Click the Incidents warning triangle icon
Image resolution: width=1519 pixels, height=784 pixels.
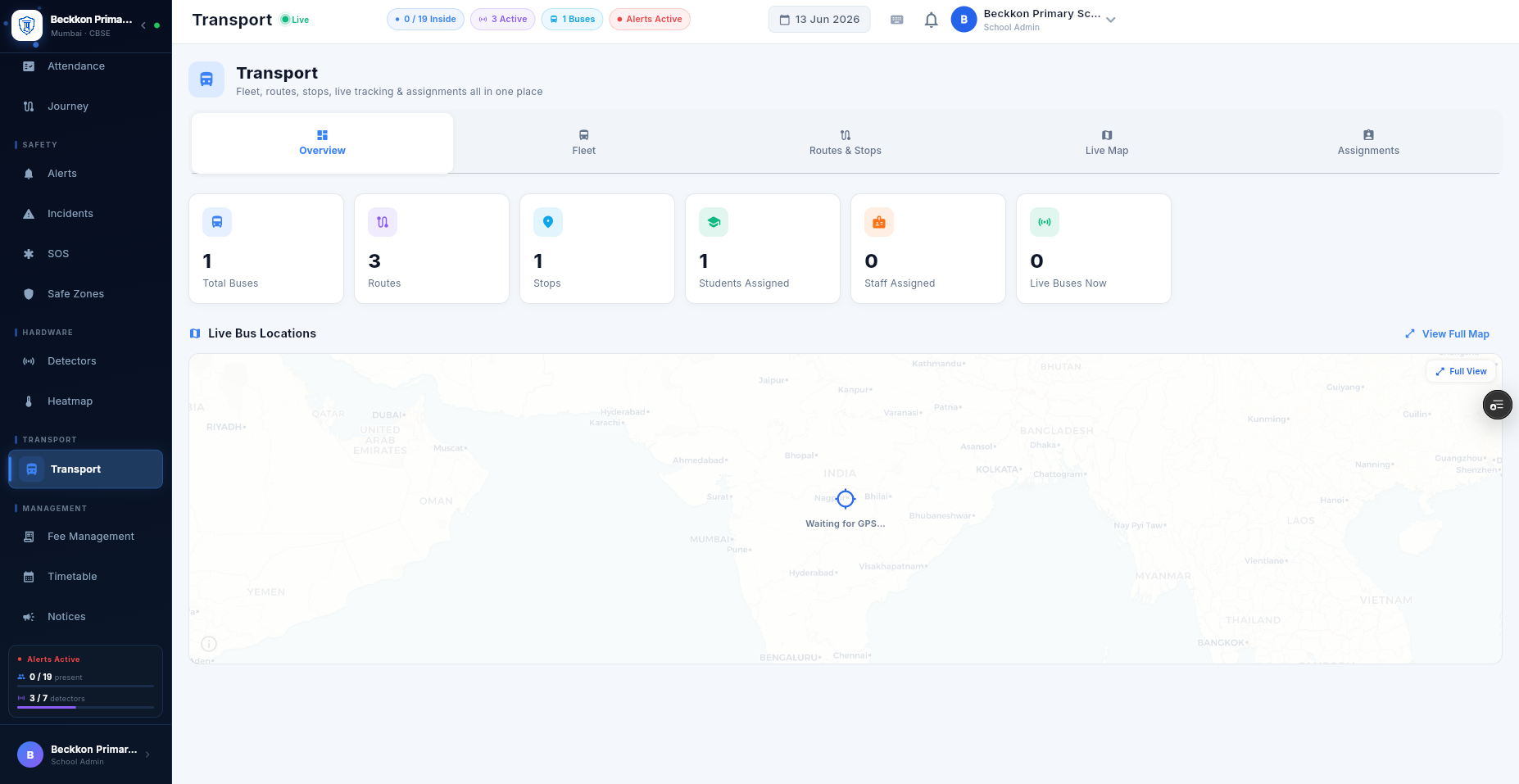coord(29,214)
